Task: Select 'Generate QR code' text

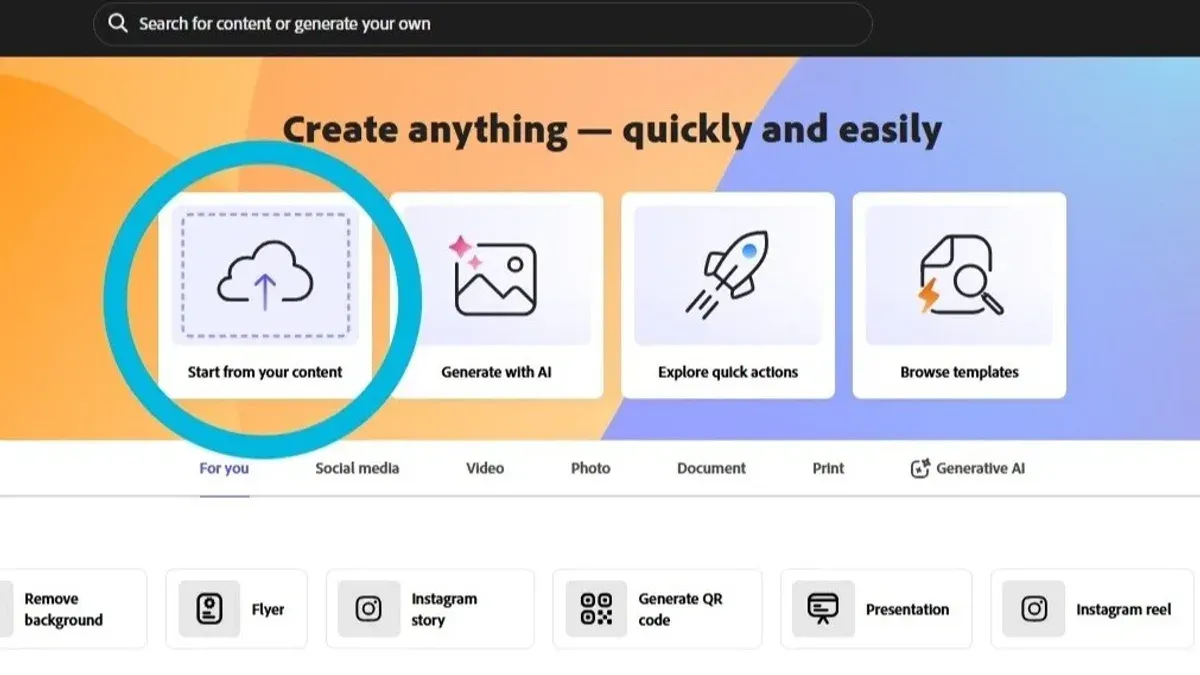Action: [679, 609]
